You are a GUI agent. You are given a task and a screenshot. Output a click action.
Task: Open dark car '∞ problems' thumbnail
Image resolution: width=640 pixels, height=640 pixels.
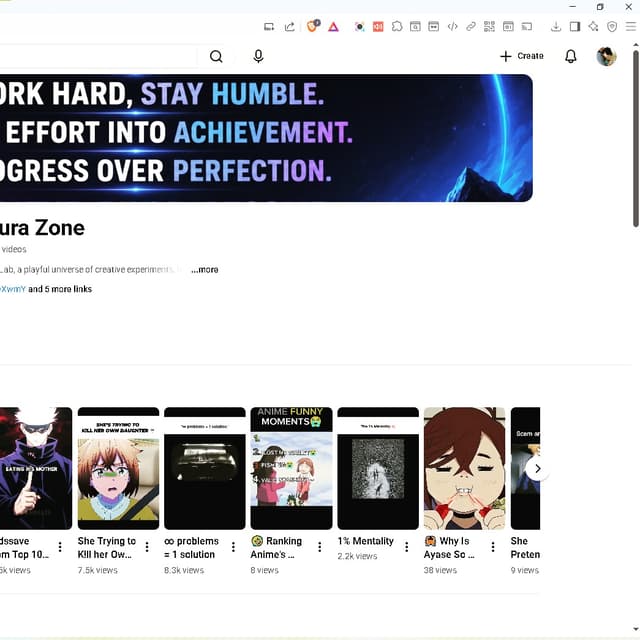coord(205,468)
